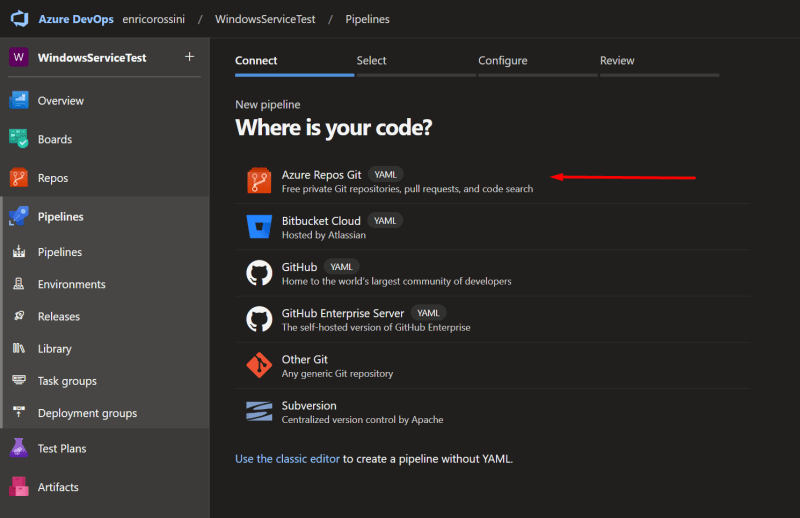The width and height of the screenshot is (800, 518).
Task: Open Test Plans in sidebar
Action: pyautogui.click(x=62, y=449)
